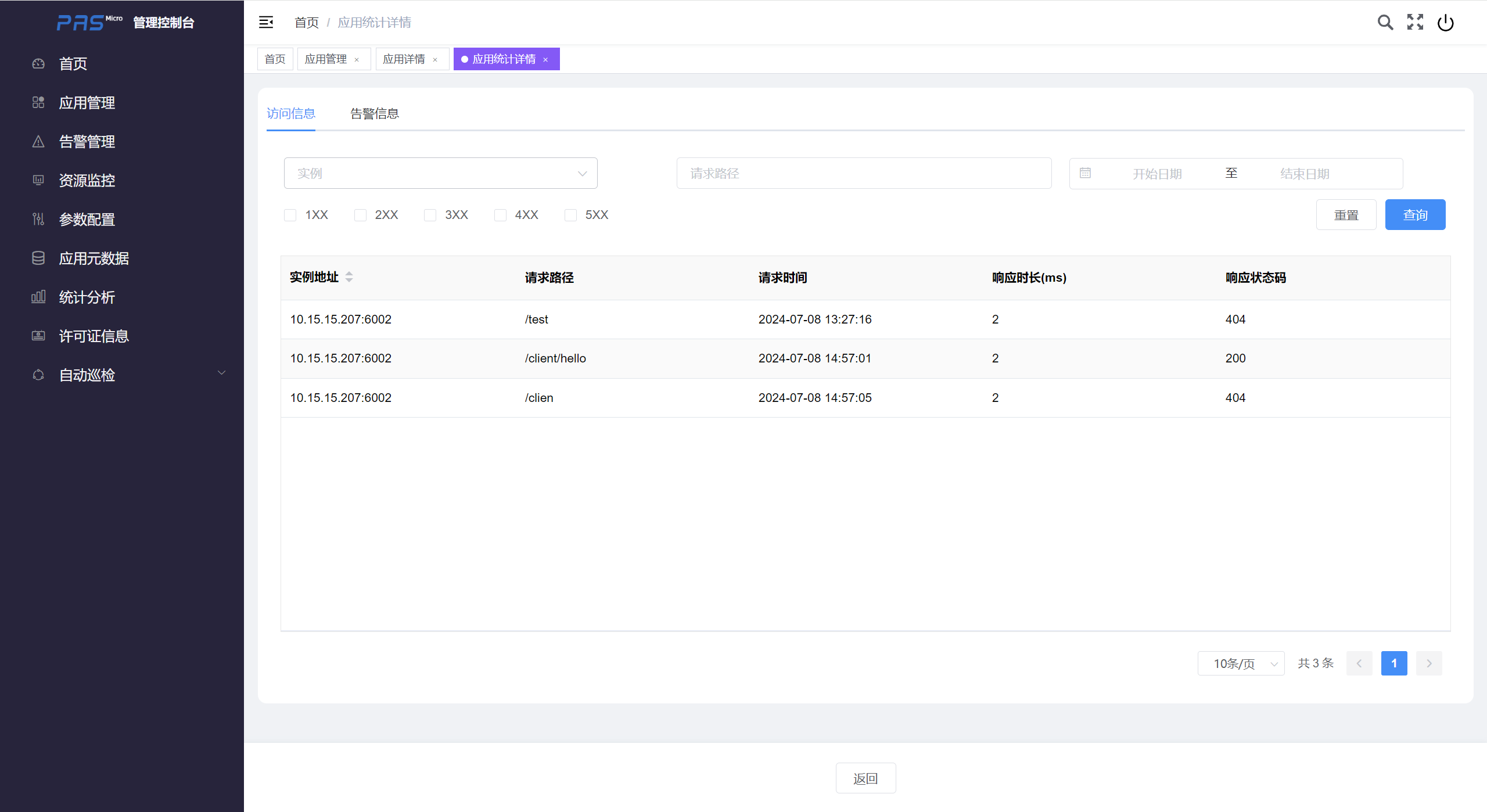Tick the 5XX checkbox
Image resolution: width=1487 pixels, height=812 pixels.
coord(570,215)
